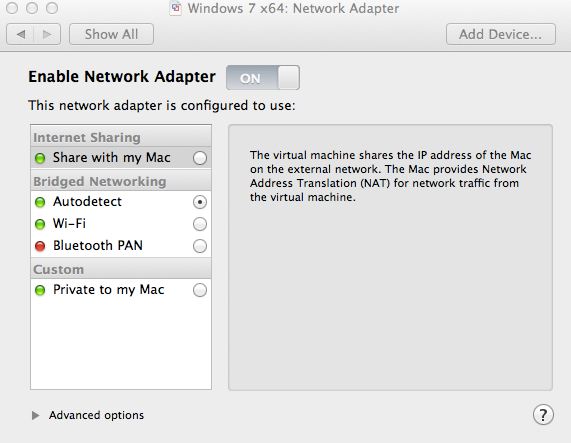Viewport: 571px width, 443px height.
Task: Click the 'Bridged Networking' section header
Action: (x=121, y=181)
